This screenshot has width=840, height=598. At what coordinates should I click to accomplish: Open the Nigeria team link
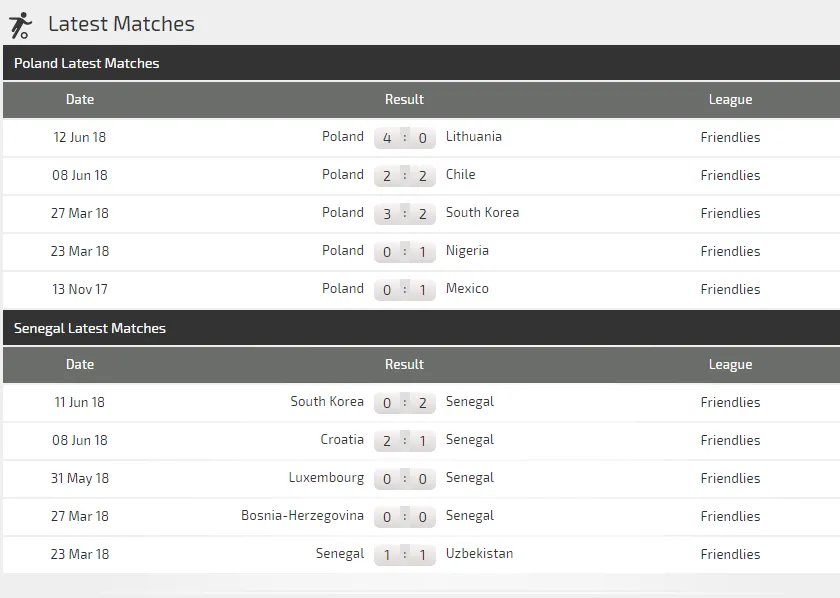[467, 251]
